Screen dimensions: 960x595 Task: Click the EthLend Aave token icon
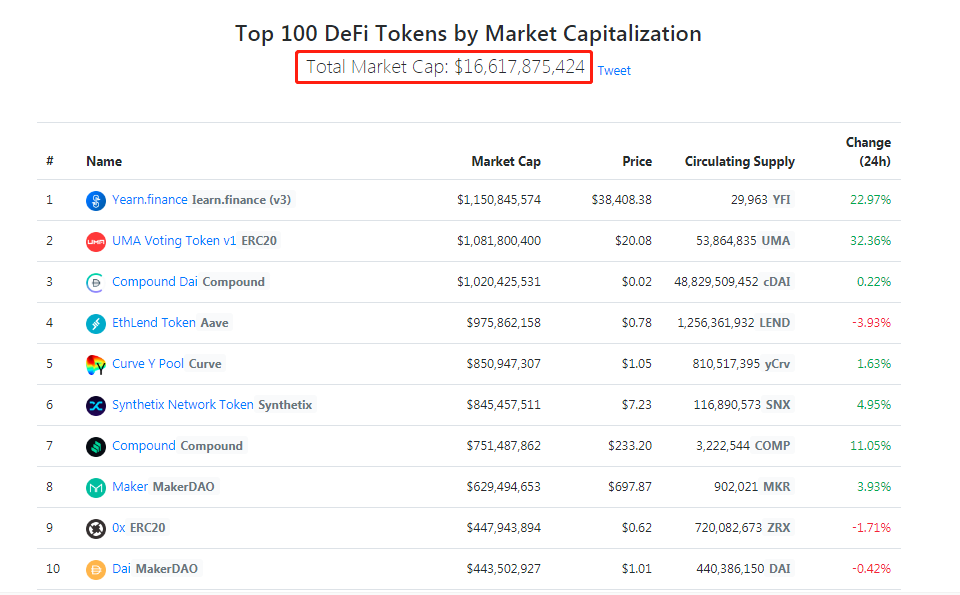95,323
